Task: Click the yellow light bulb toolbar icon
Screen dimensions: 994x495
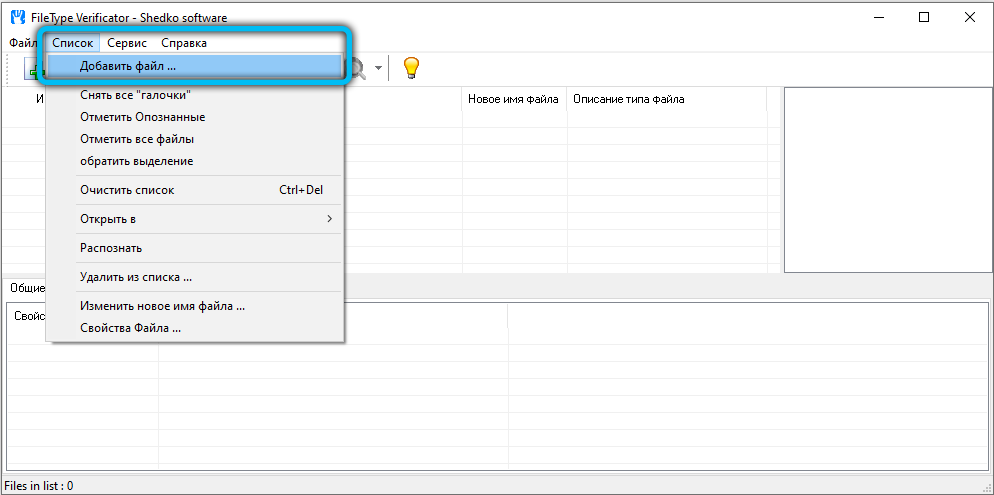Action: click(x=410, y=68)
